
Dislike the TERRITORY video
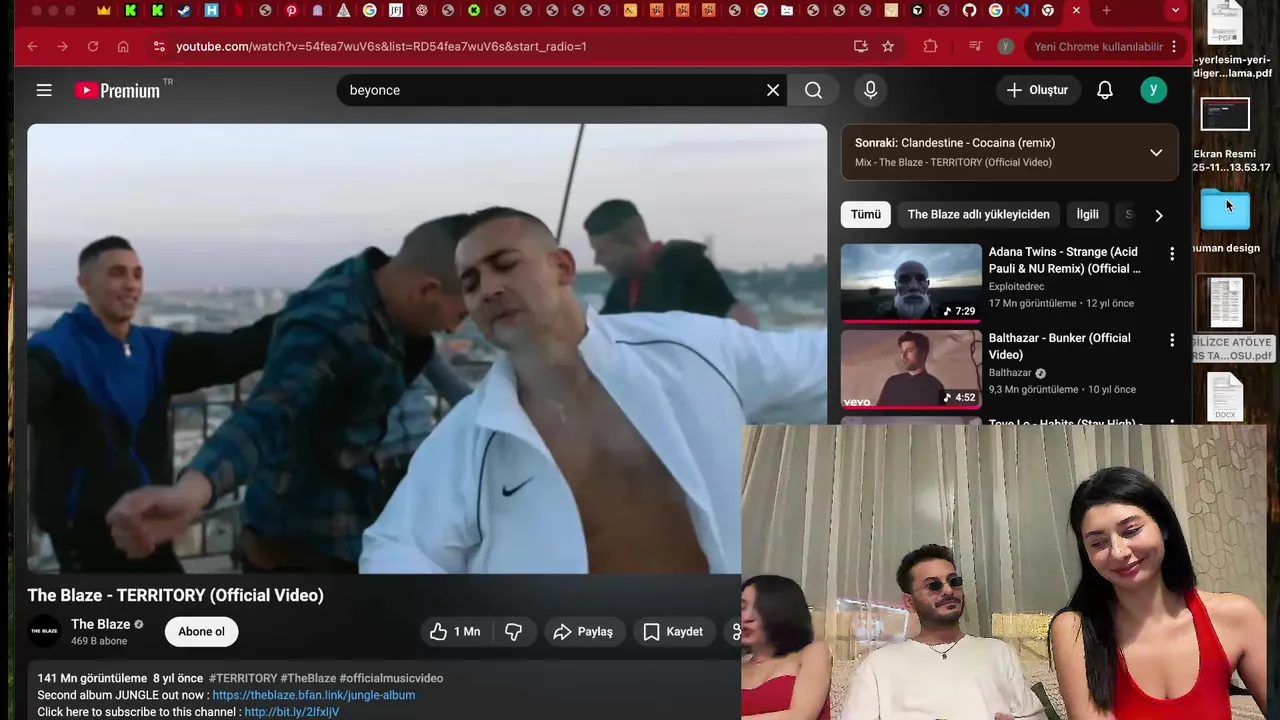click(x=515, y=631)
